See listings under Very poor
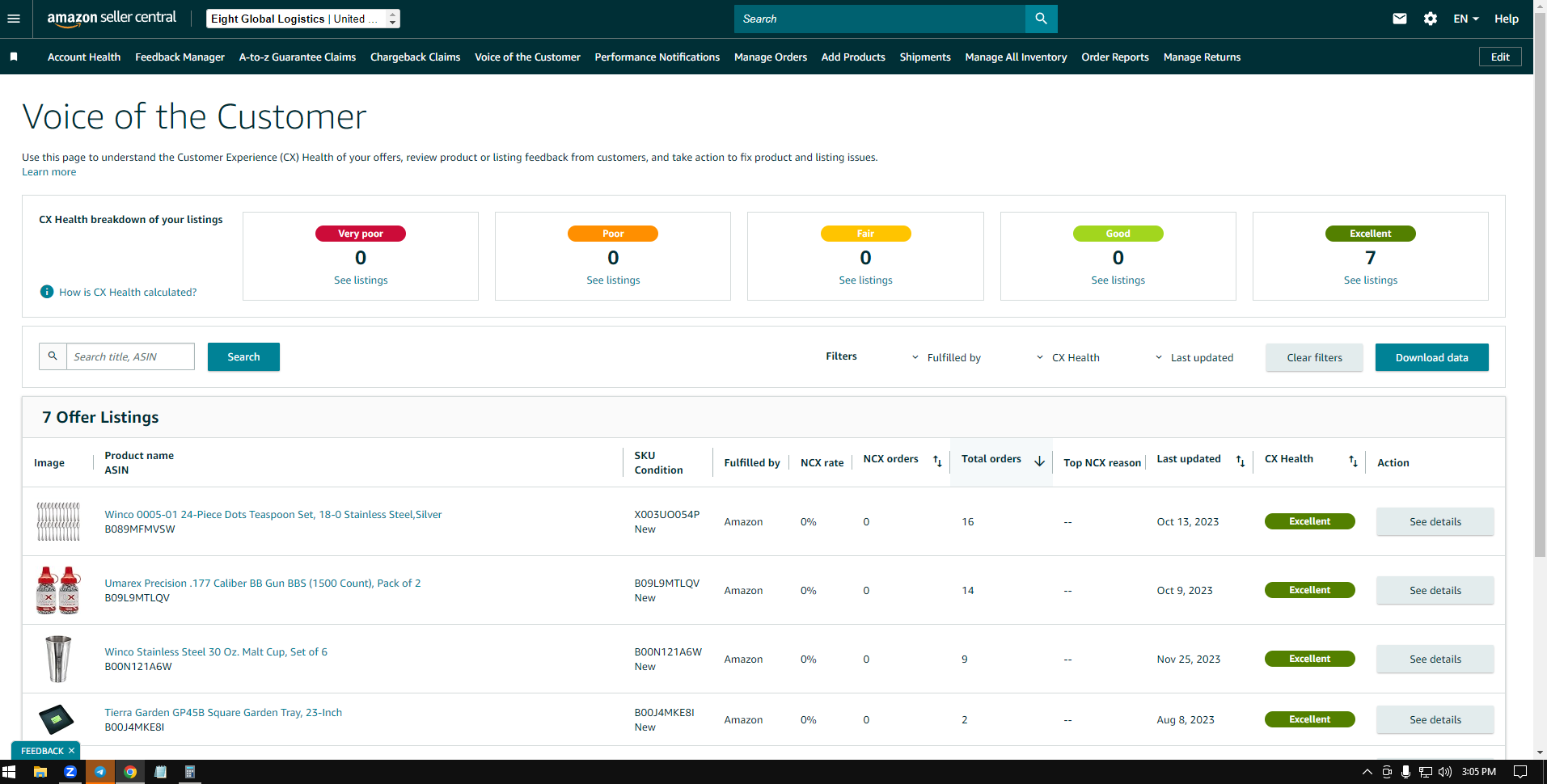This screenshot has height=784, width=1547. click(361, 280)
